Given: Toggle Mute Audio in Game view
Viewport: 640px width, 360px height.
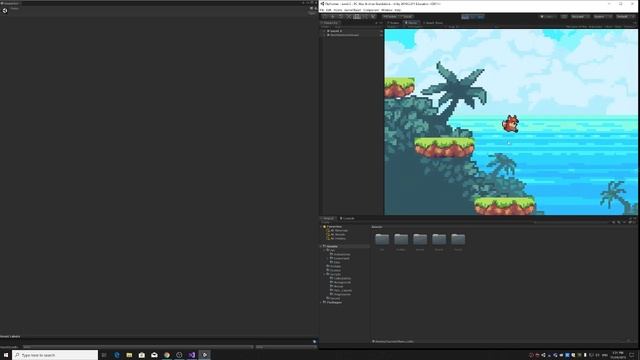Looking at the screenshot, I should click(596, 27).
